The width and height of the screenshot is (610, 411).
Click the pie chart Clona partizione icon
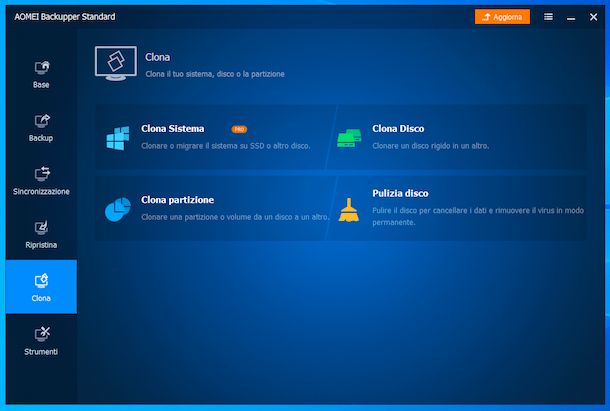[117, 209]
